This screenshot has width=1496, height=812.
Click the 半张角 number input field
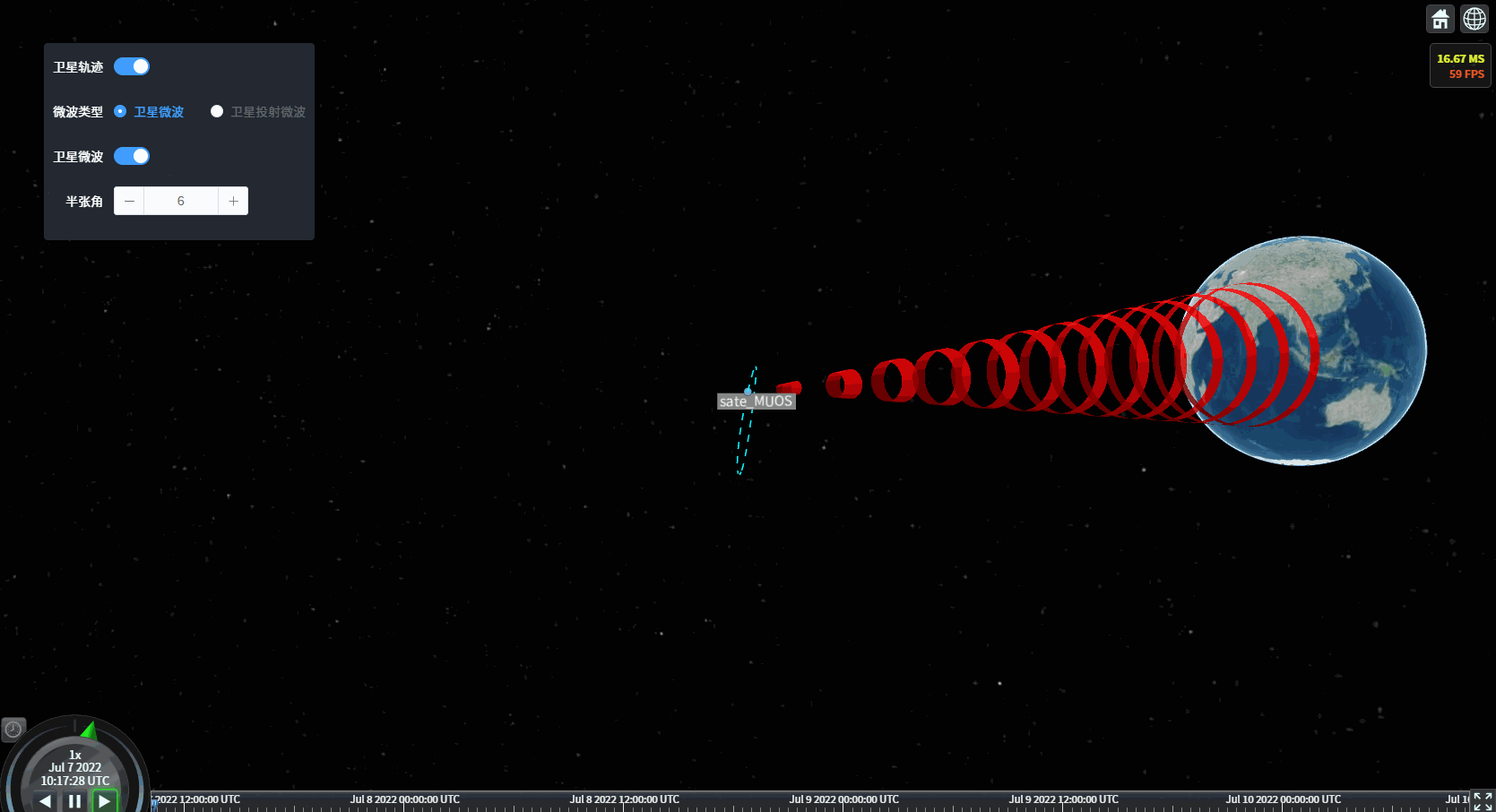(x=181, y=201)
